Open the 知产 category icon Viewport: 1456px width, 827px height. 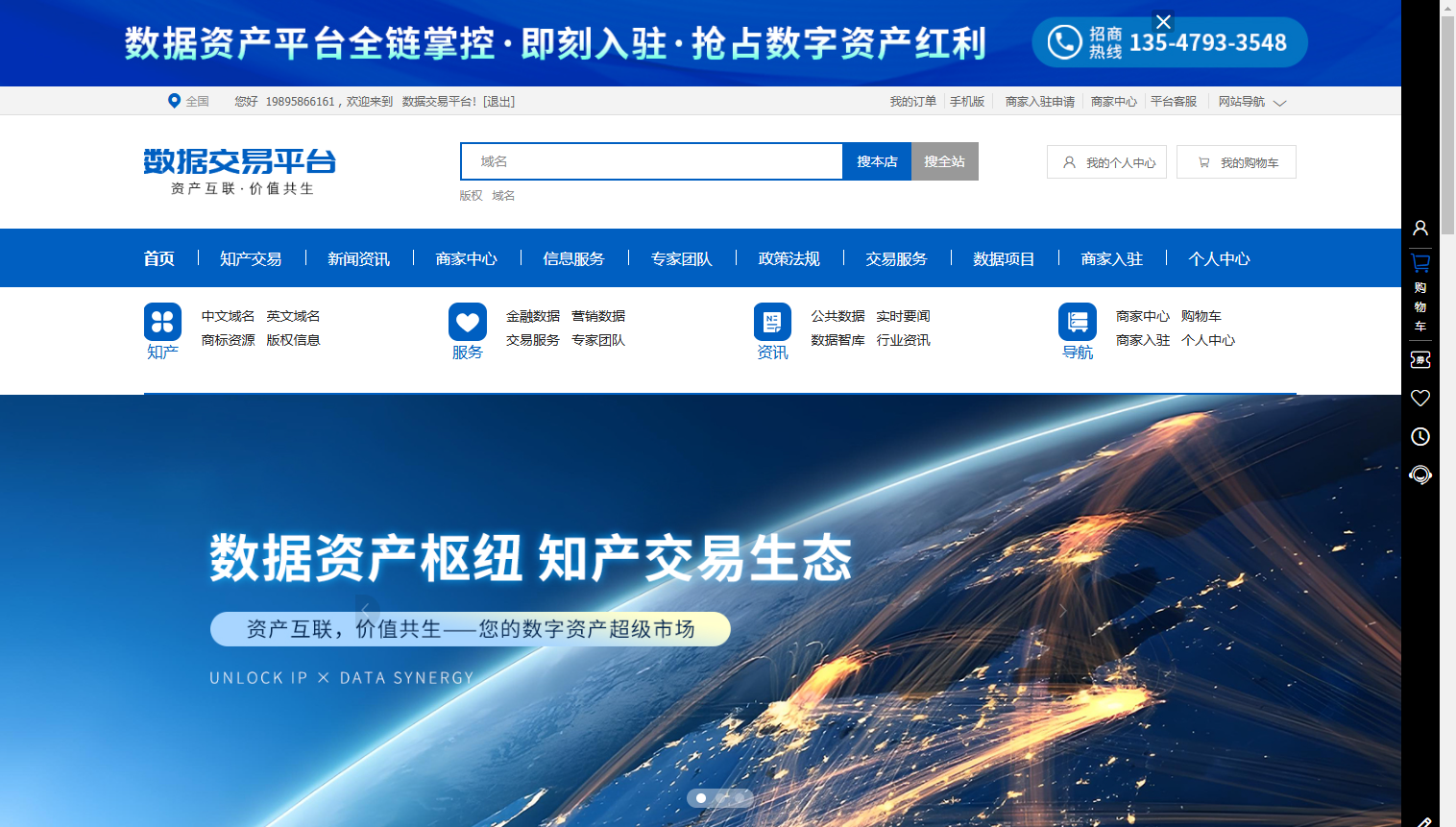pyautogui.click(x=162, y=322)
